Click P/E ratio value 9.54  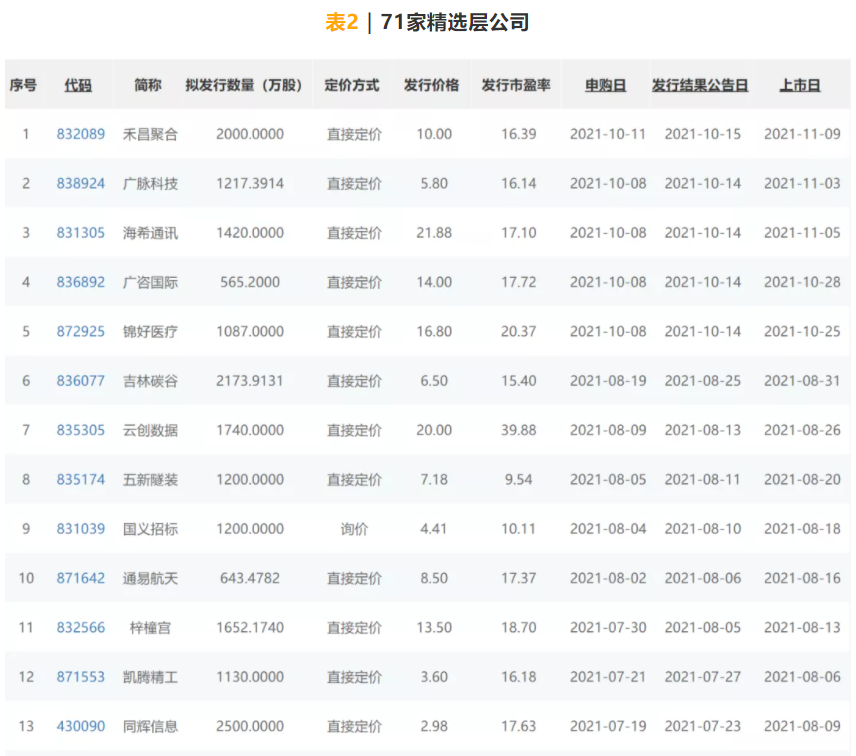click(519, 480)
